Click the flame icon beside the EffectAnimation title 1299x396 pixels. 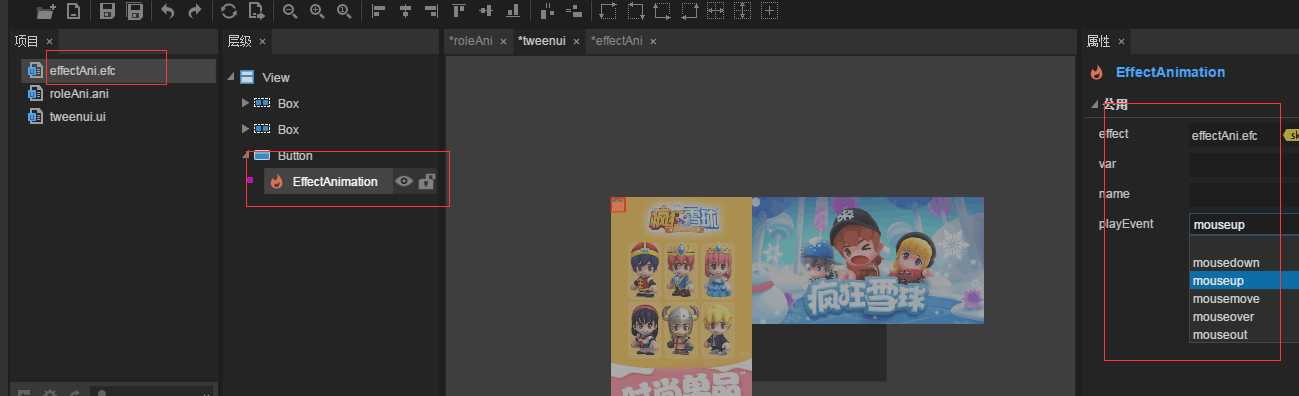1097,72
